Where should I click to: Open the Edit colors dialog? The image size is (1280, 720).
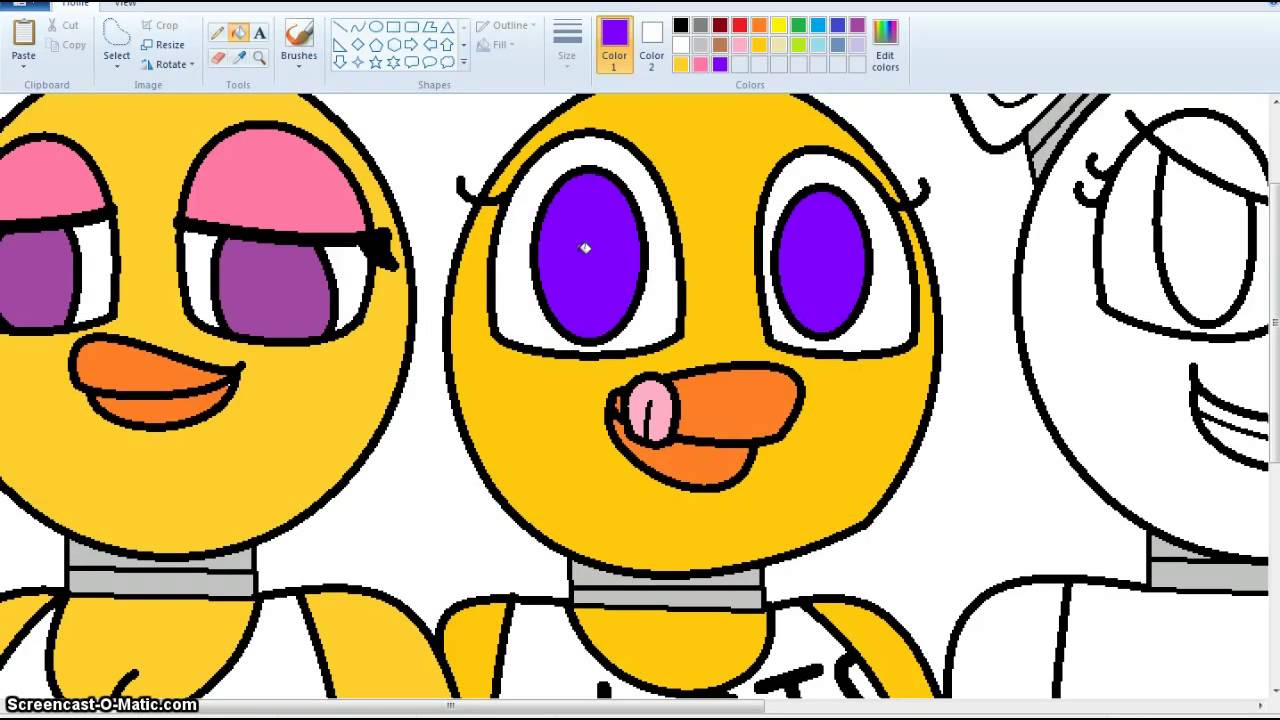(885, 45)
